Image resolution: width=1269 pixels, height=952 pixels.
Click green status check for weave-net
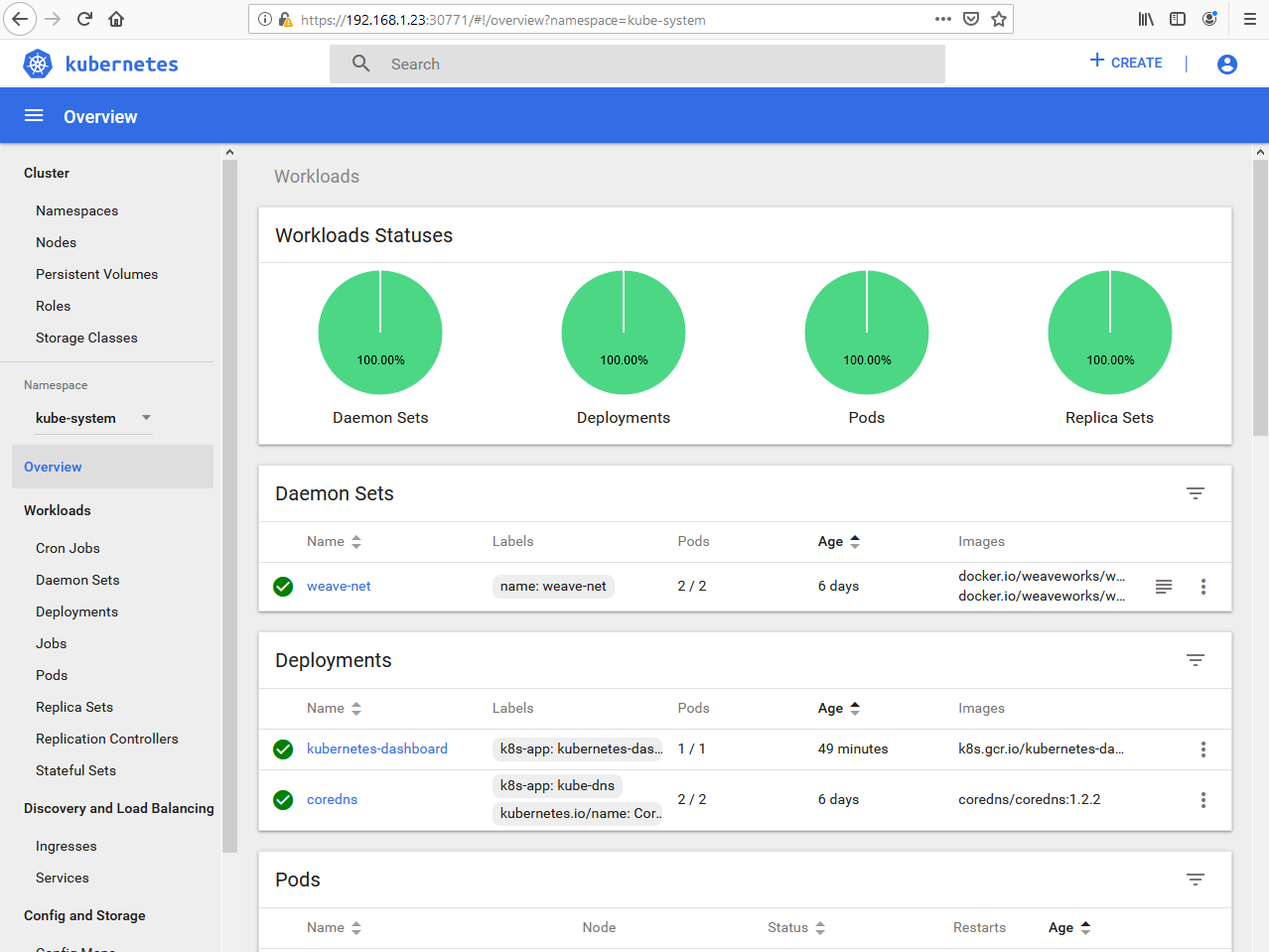pyautogui.click(x=283, y=587)
